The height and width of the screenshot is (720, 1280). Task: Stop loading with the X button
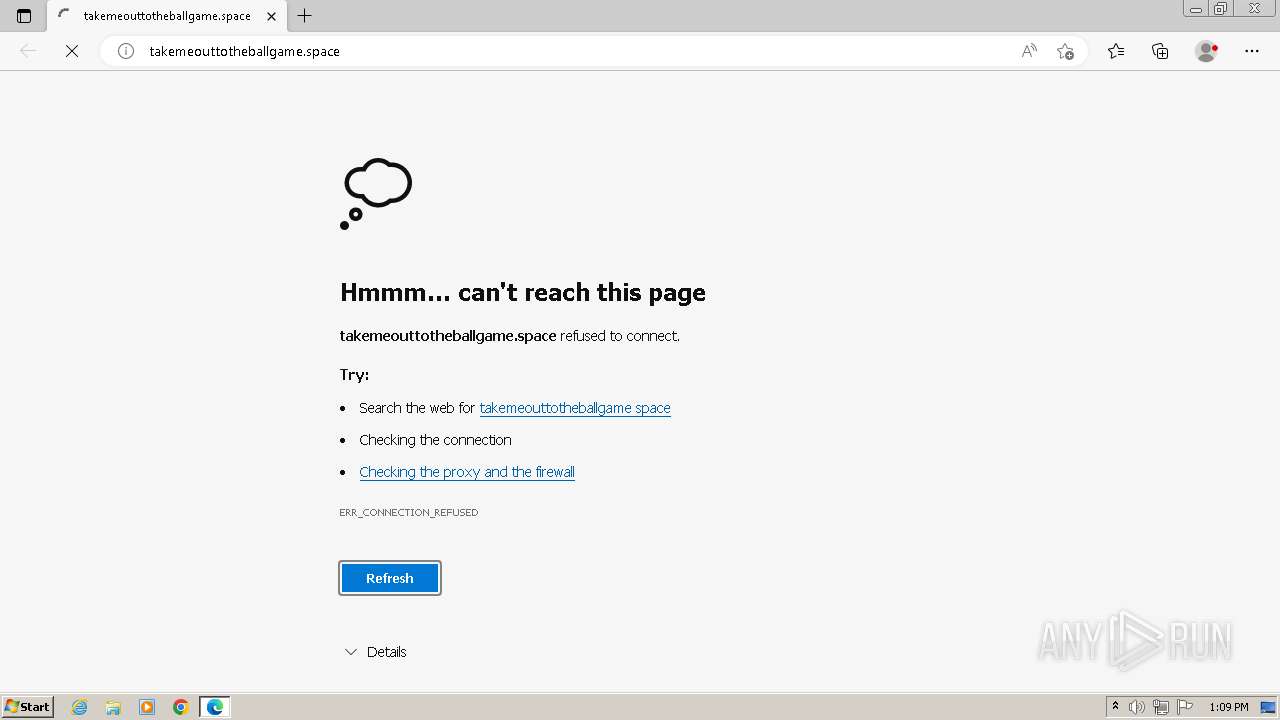pos(72,51)
